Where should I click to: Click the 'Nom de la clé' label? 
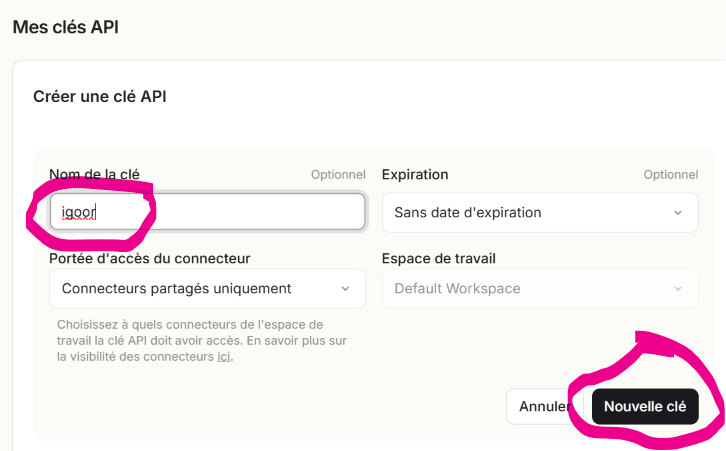tap(94, 175)
